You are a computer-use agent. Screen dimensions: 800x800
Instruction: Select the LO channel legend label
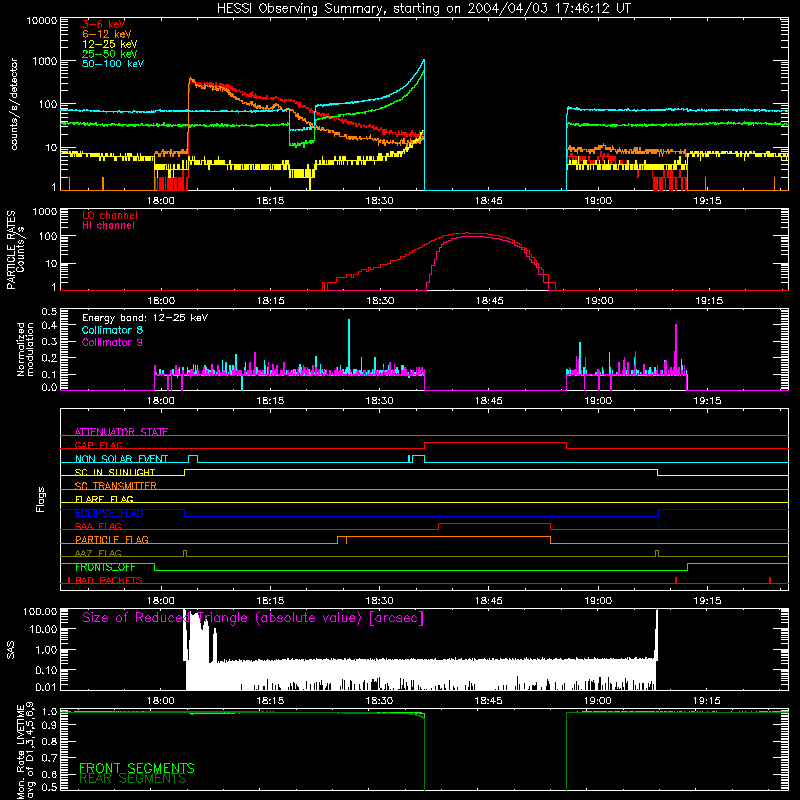pos(110,215)
